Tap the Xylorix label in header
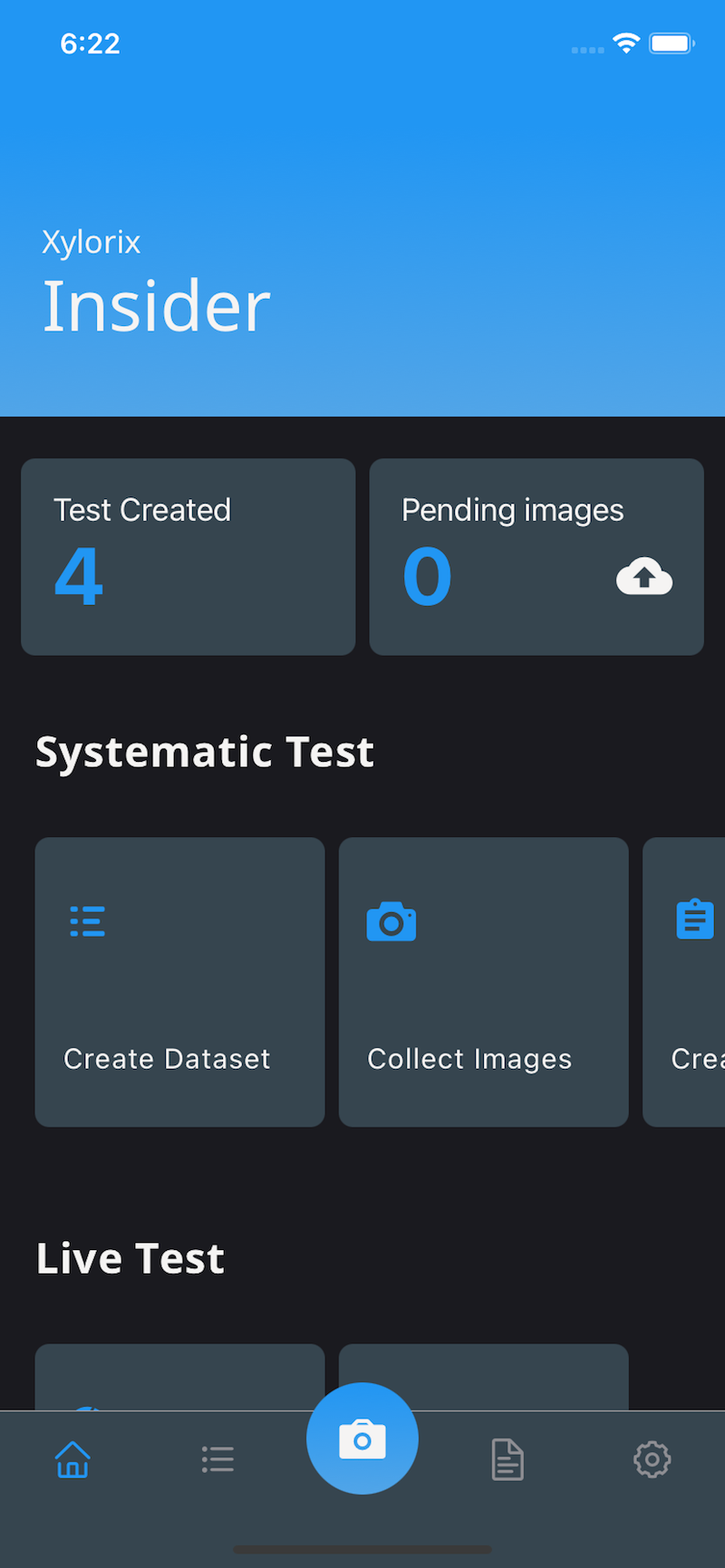The image size is (725, 1568). tap(92, 242)
